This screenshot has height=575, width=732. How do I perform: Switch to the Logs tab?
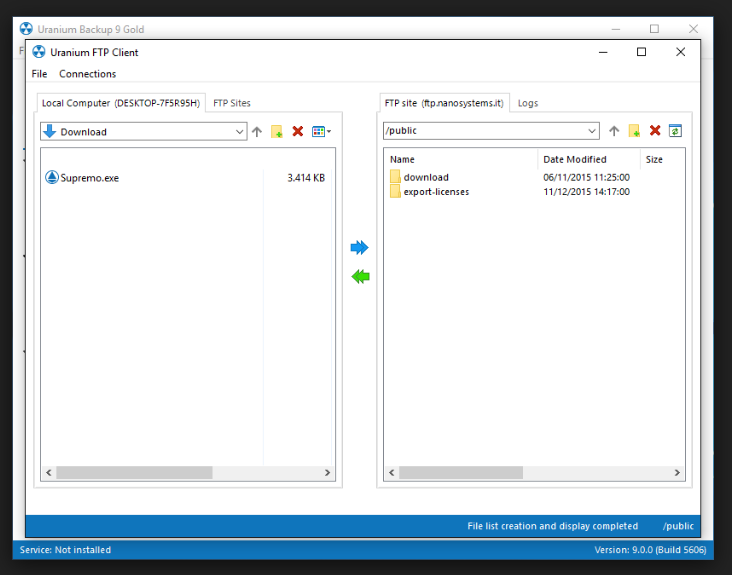click(527, 103)
